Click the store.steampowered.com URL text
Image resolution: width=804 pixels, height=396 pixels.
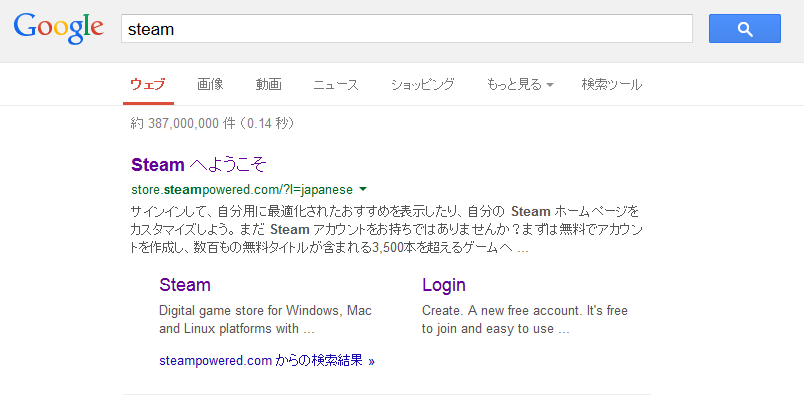click(x=242, y=190)
